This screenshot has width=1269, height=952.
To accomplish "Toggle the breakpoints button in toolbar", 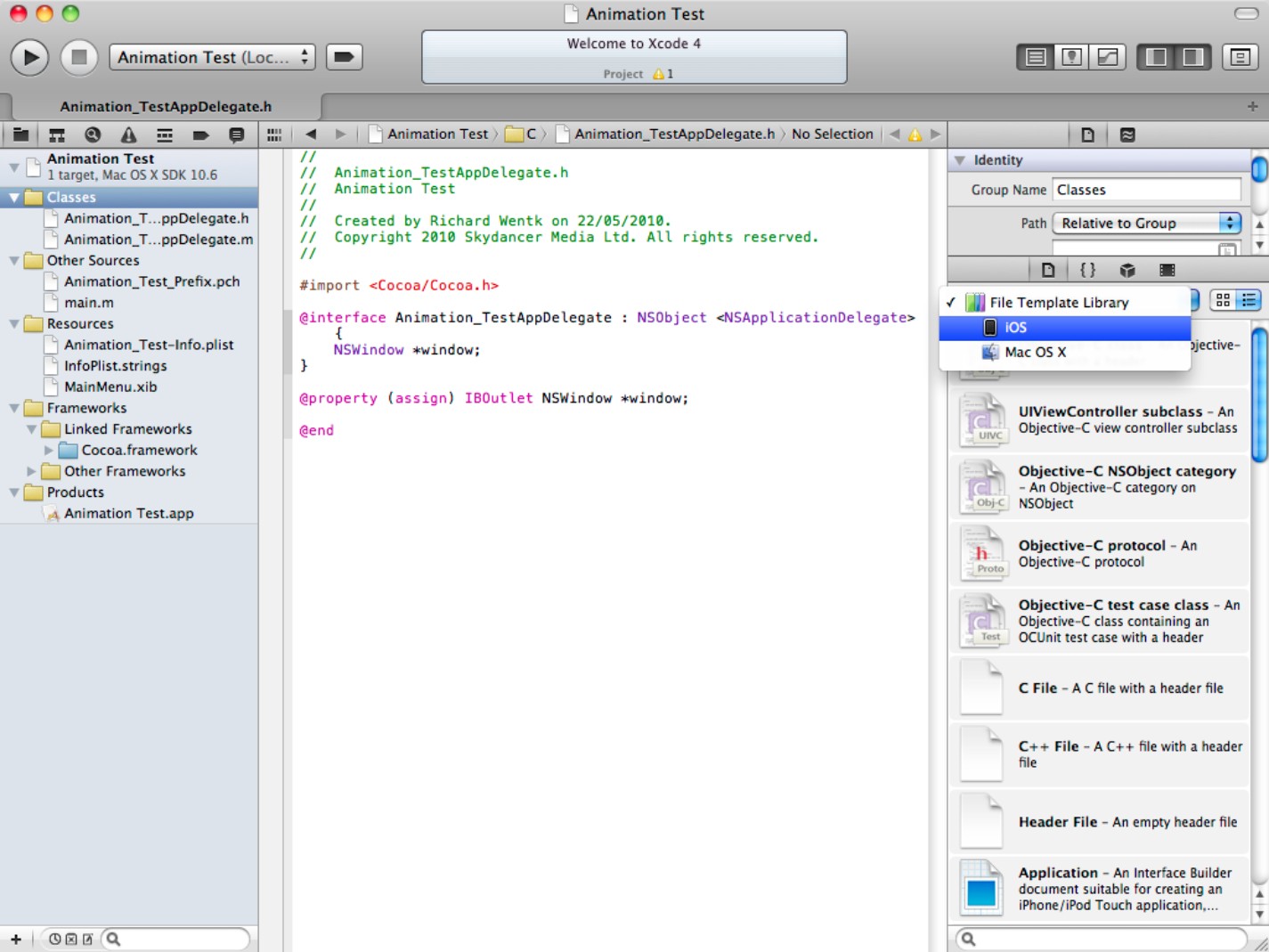I will click(x=344, y=57).
